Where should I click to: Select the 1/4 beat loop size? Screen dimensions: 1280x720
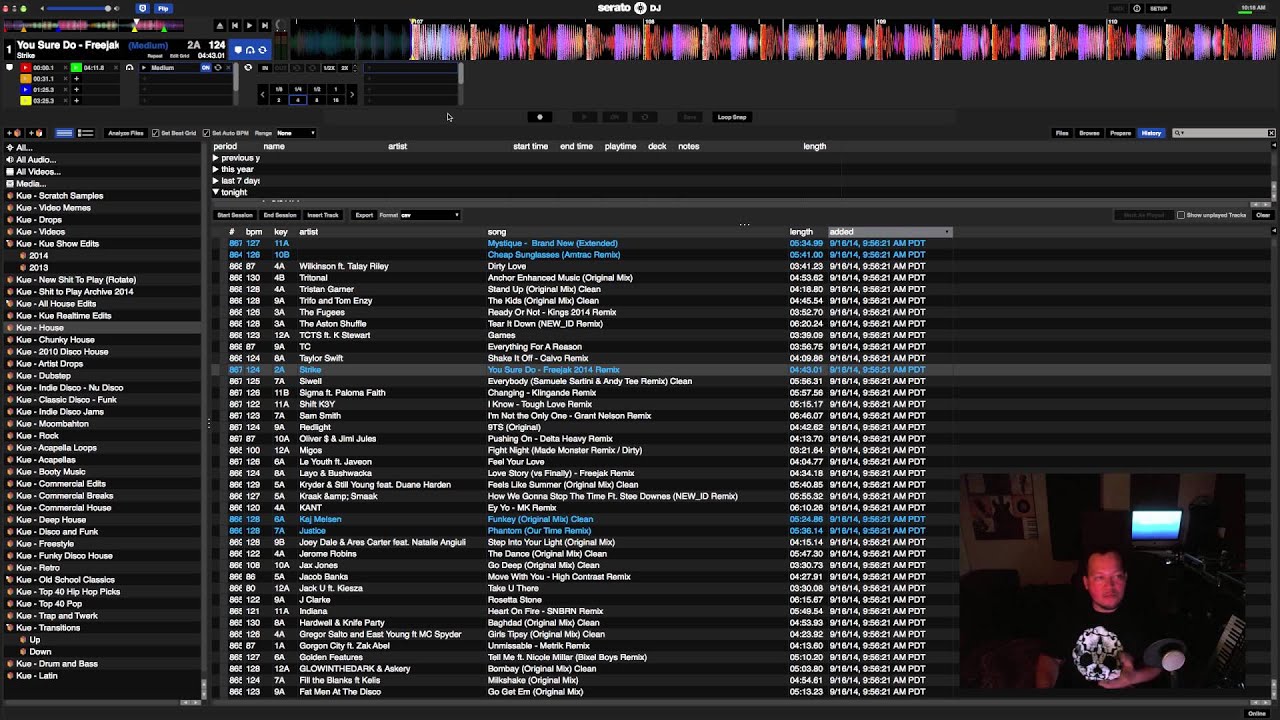[298, 89]
